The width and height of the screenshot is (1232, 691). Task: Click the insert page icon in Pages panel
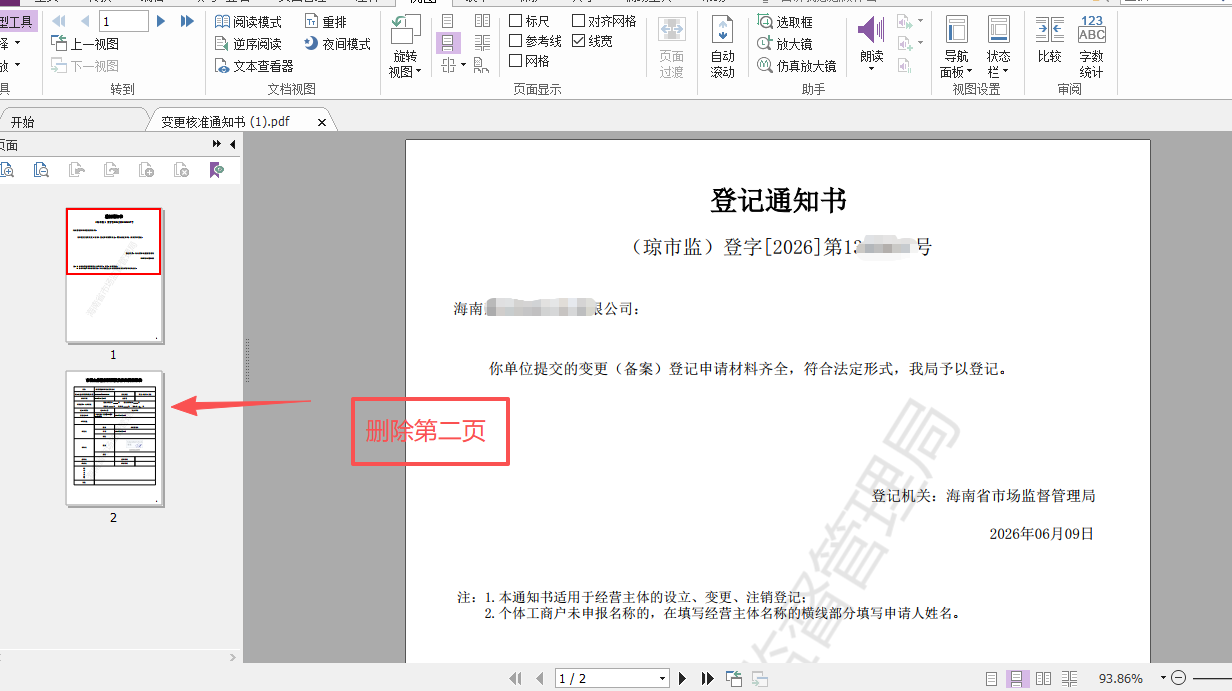click(x=146, y=170)
